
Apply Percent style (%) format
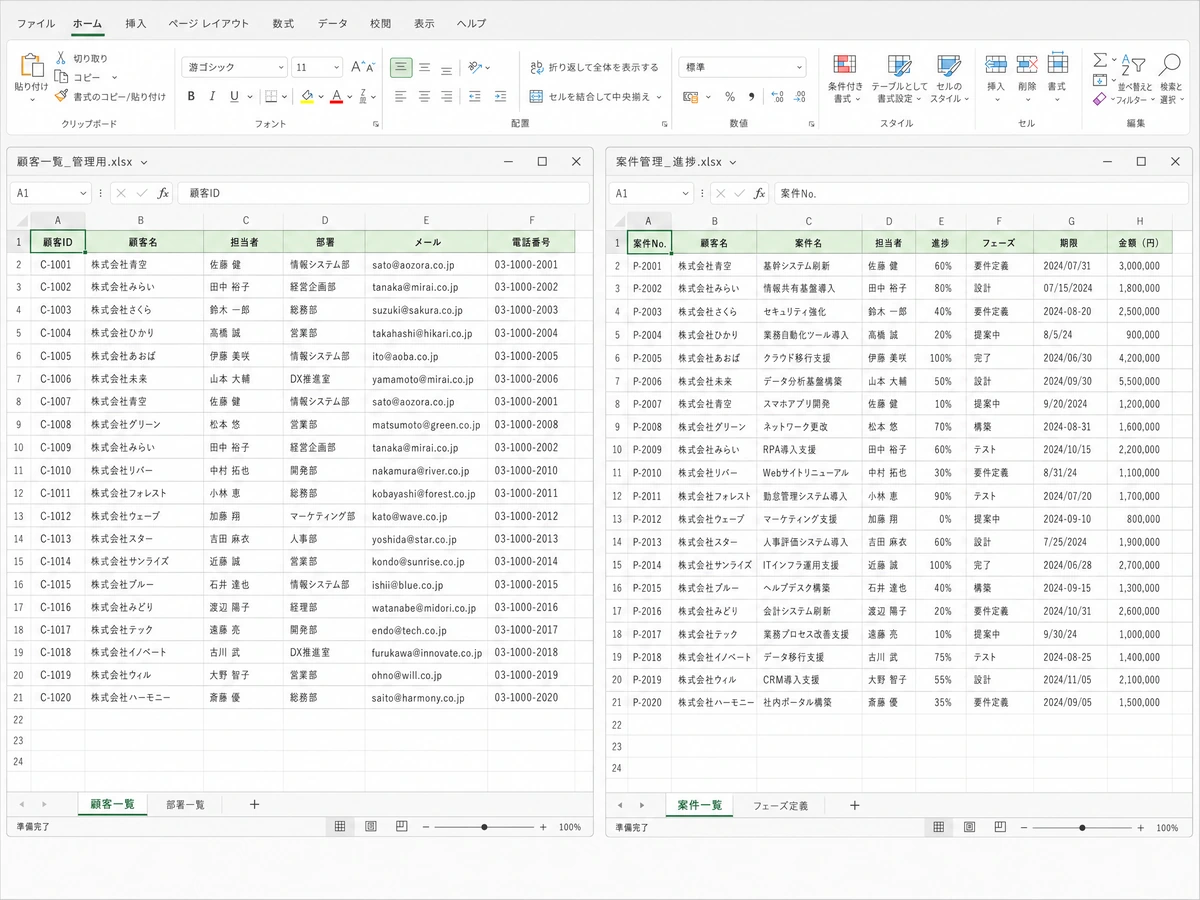(729, 96)
